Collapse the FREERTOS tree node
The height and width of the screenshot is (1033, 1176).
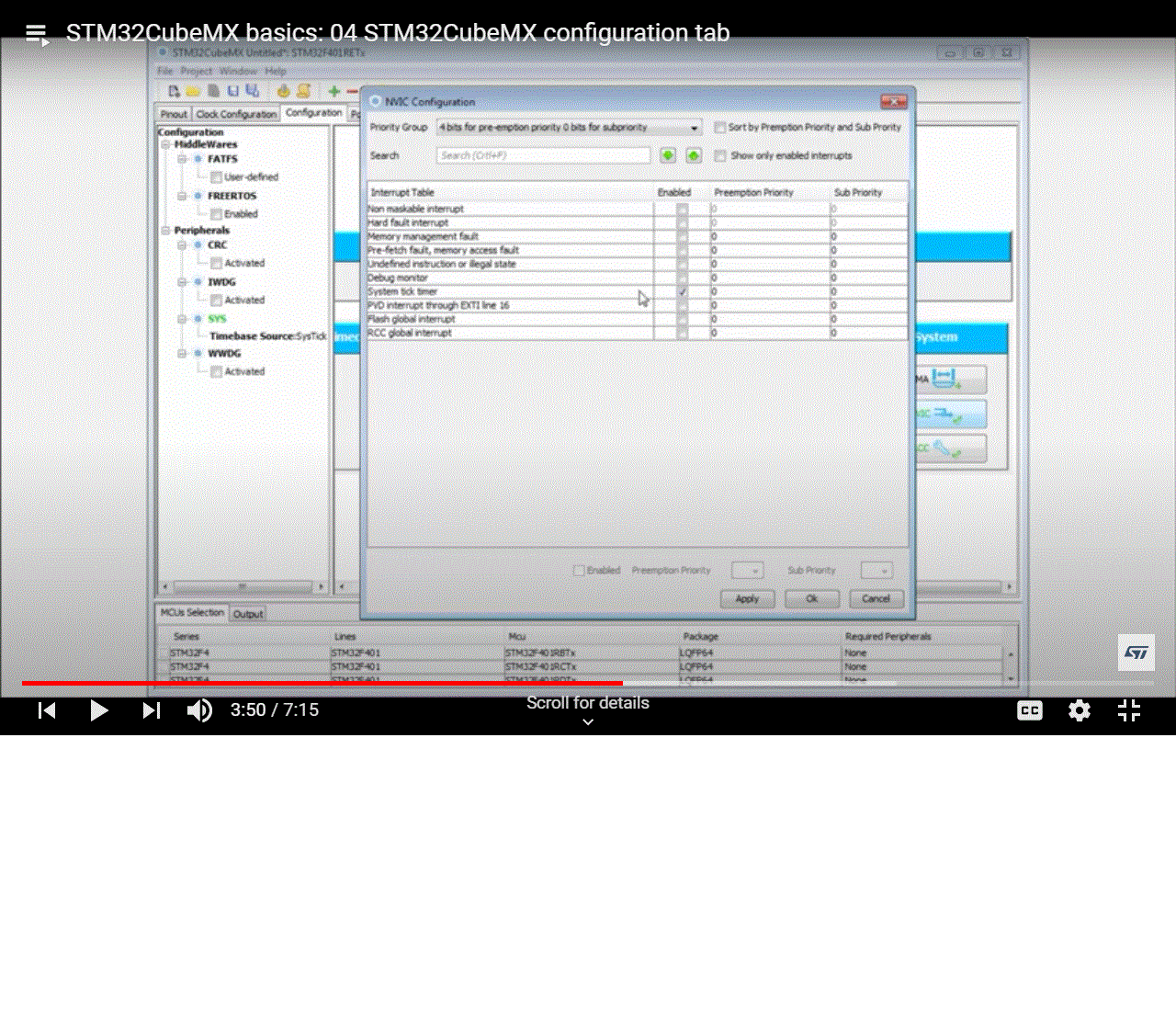[x=183, y=197]
